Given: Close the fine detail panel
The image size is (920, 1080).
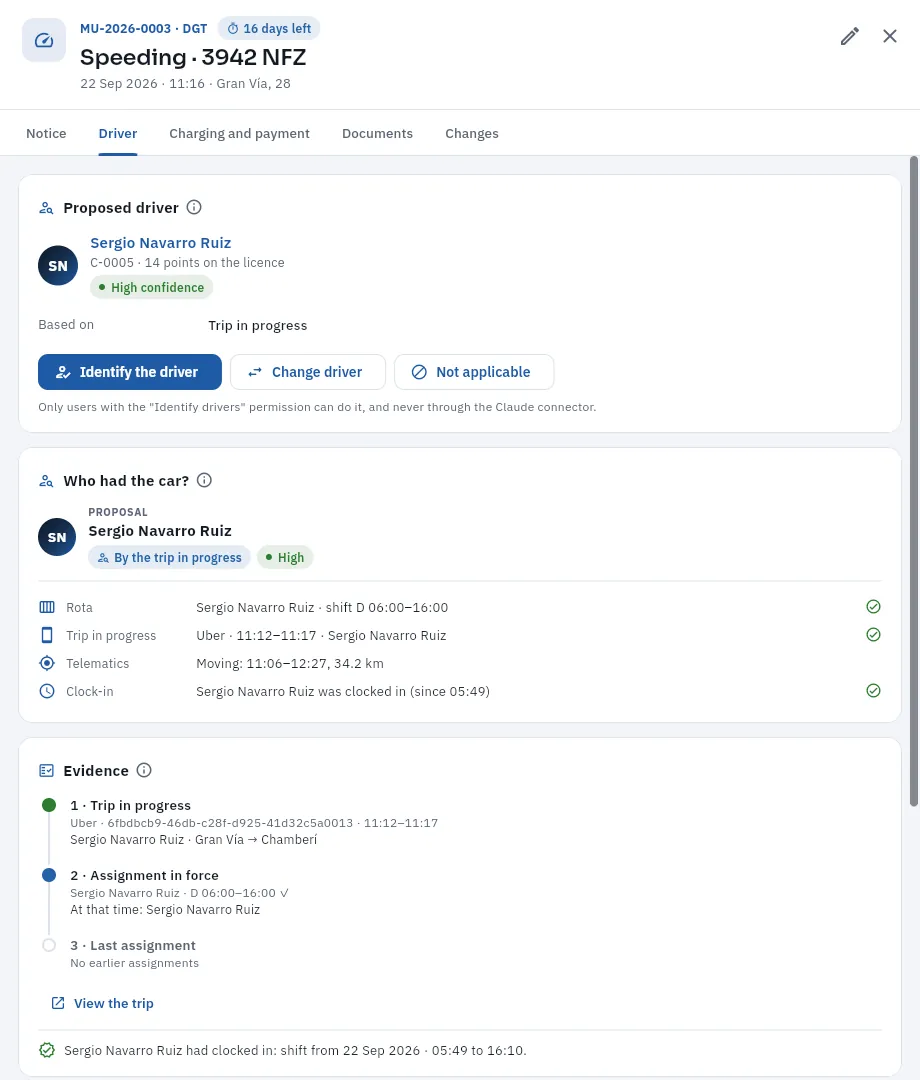Looking at the screenshot, I should [890, 36].
